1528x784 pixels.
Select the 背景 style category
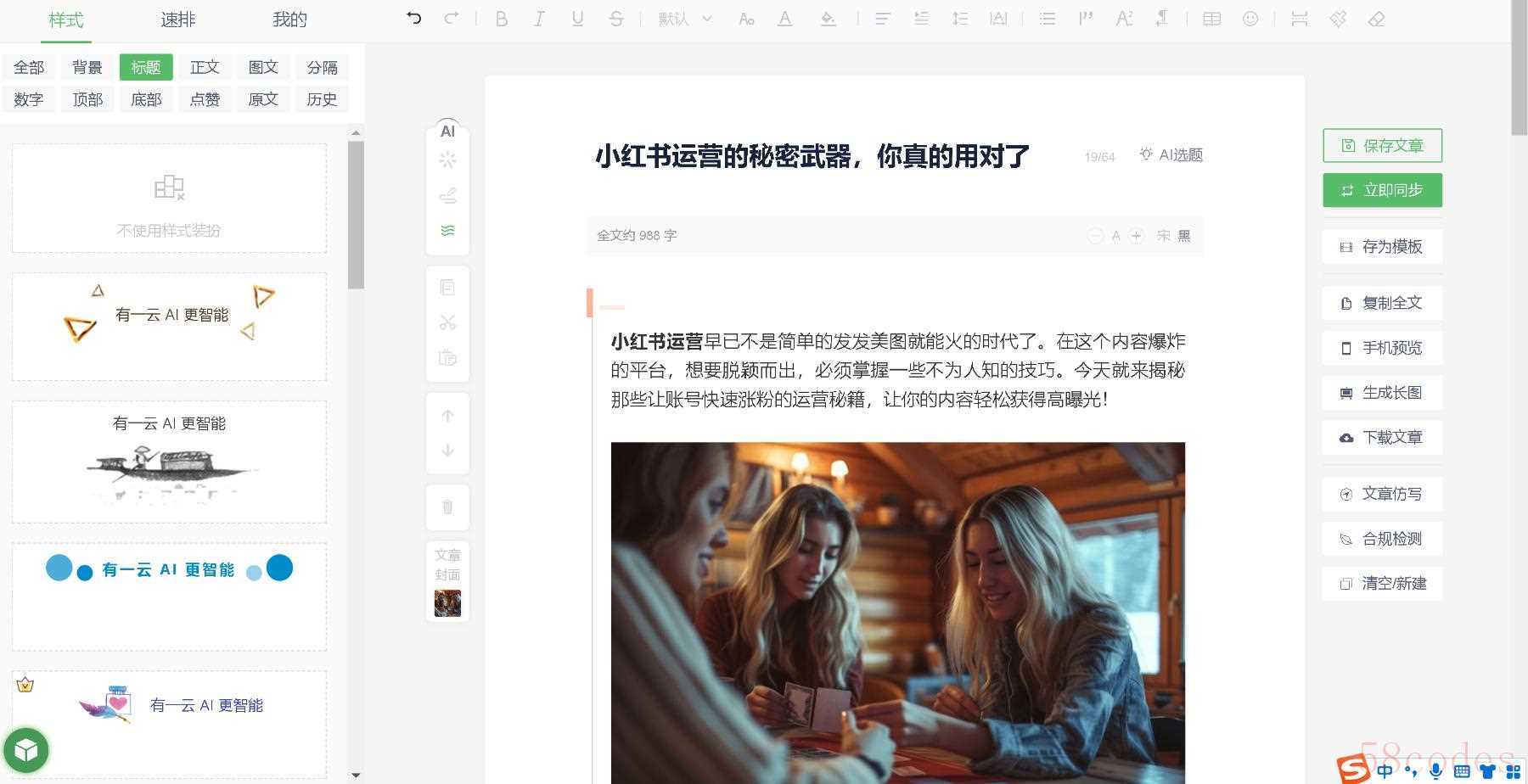pyautogui.click(x=87, y=67)
